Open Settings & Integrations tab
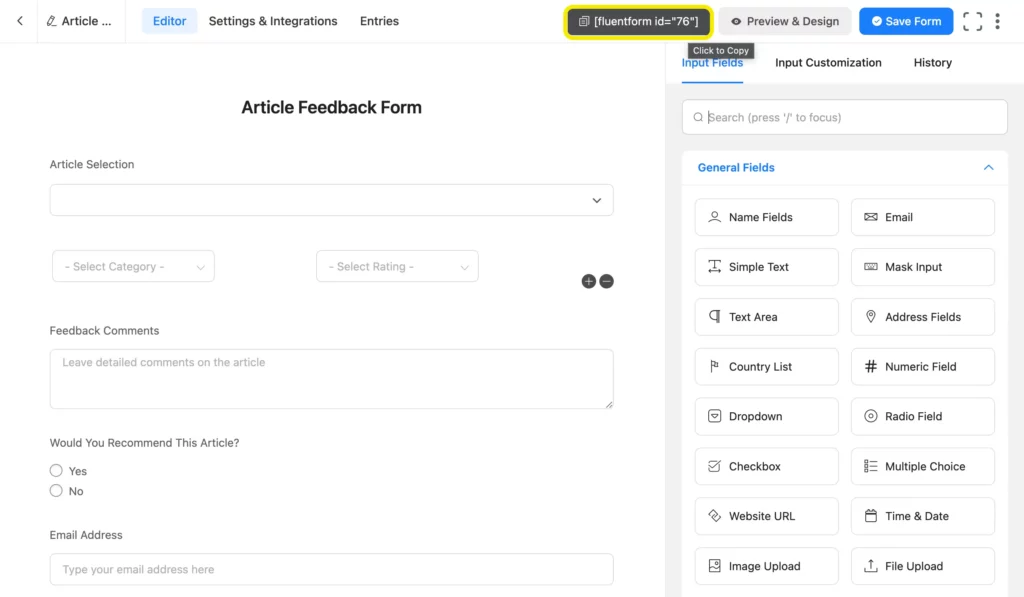Screen dimensions: 1024x597 [x=273, y=21]
